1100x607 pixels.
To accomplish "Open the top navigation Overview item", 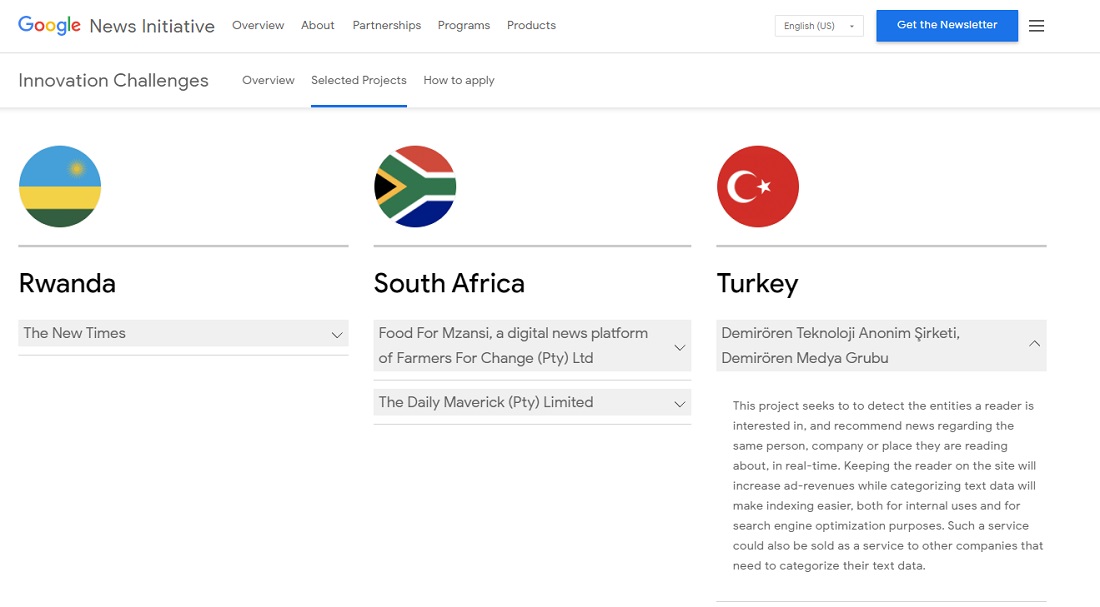I will [x=258, y=25].
